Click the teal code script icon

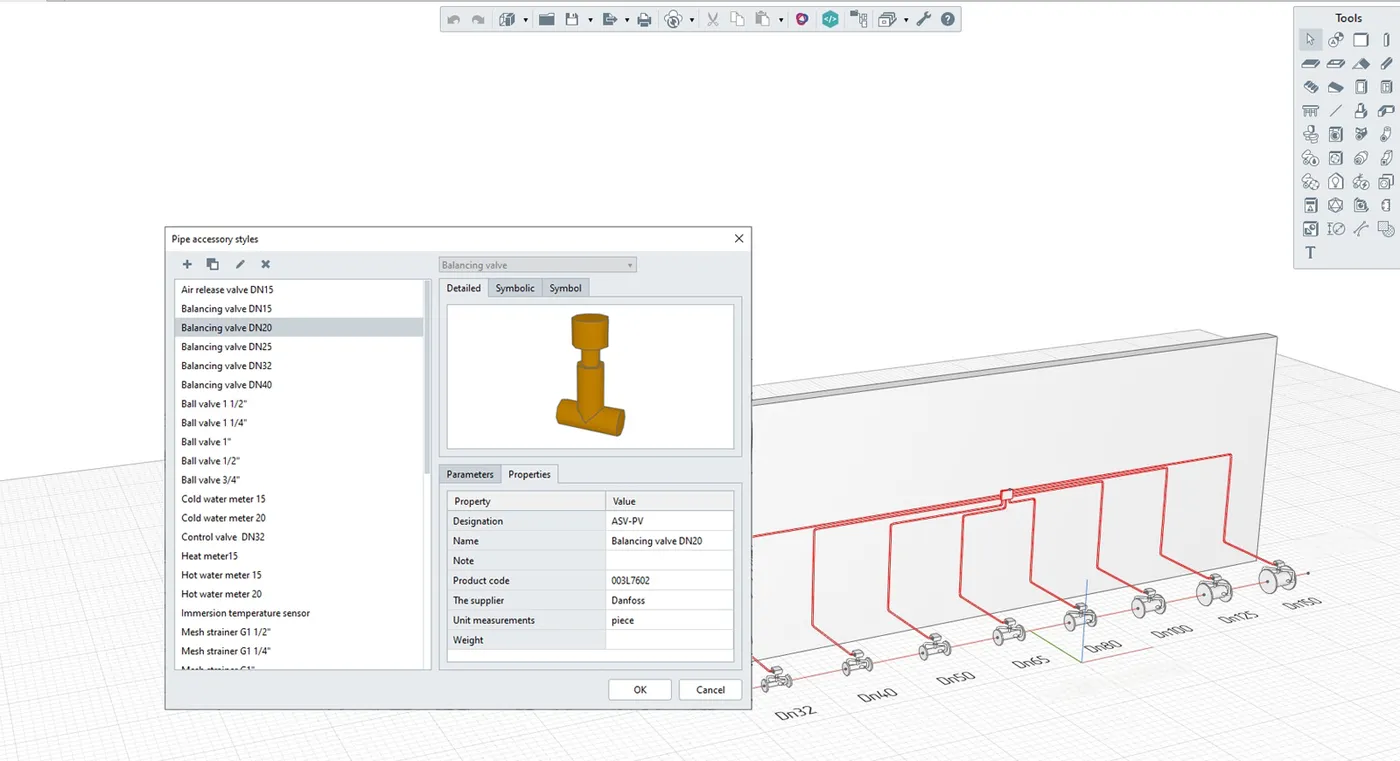[x=830, y=19]
